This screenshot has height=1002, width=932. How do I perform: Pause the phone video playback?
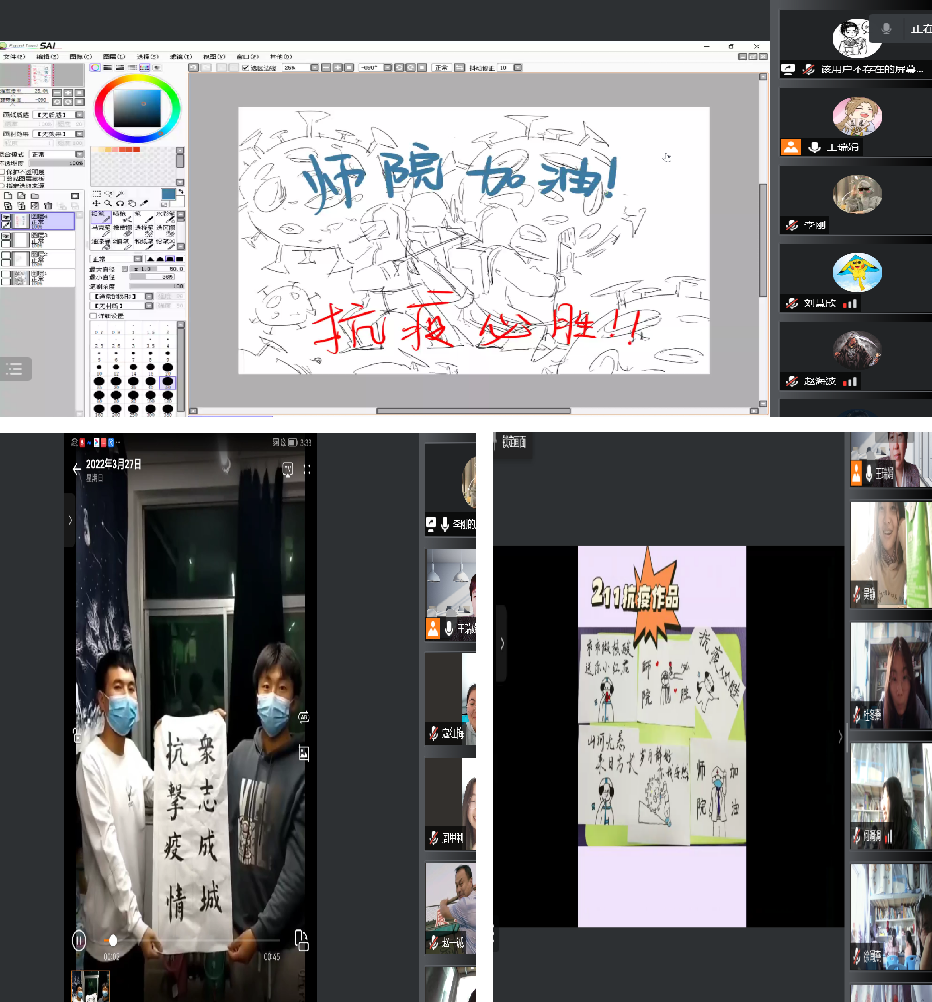coord(79,940)
